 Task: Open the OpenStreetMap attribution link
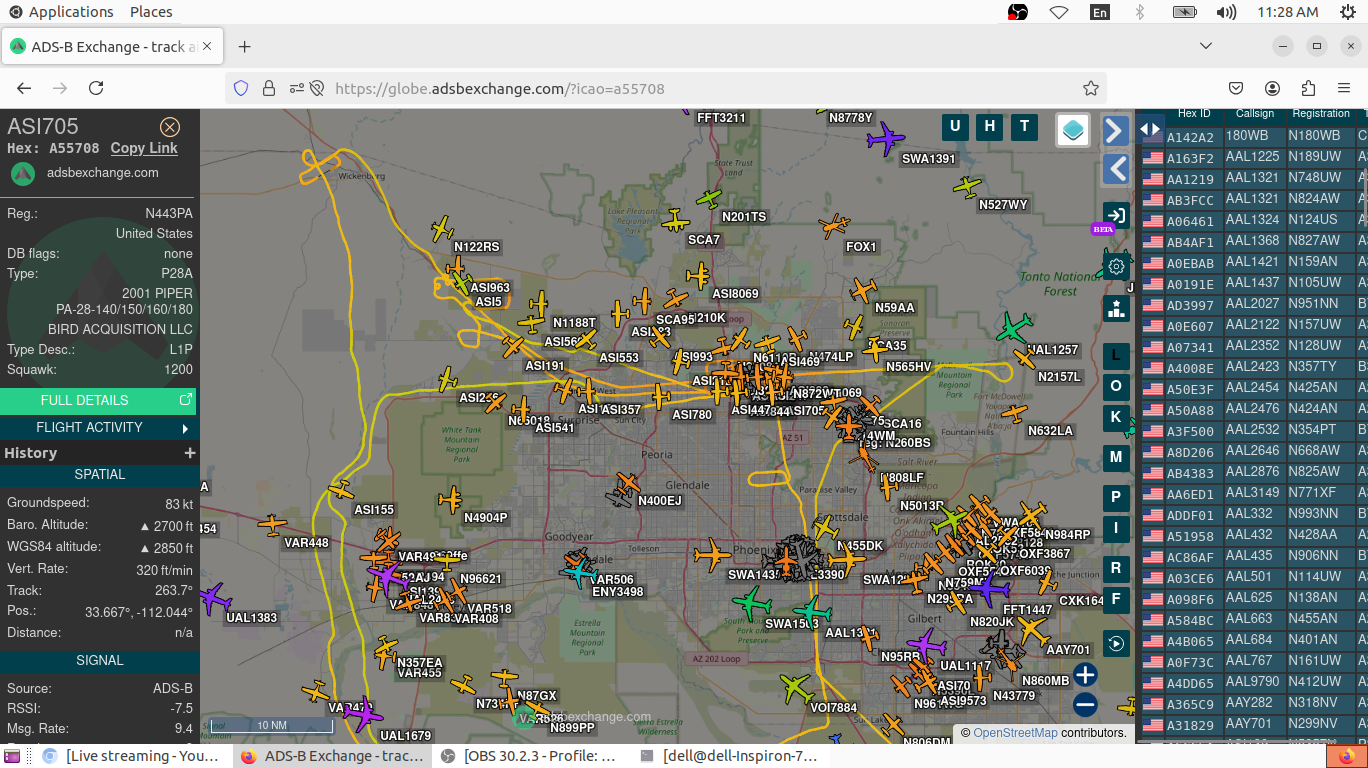[1015, 733]
